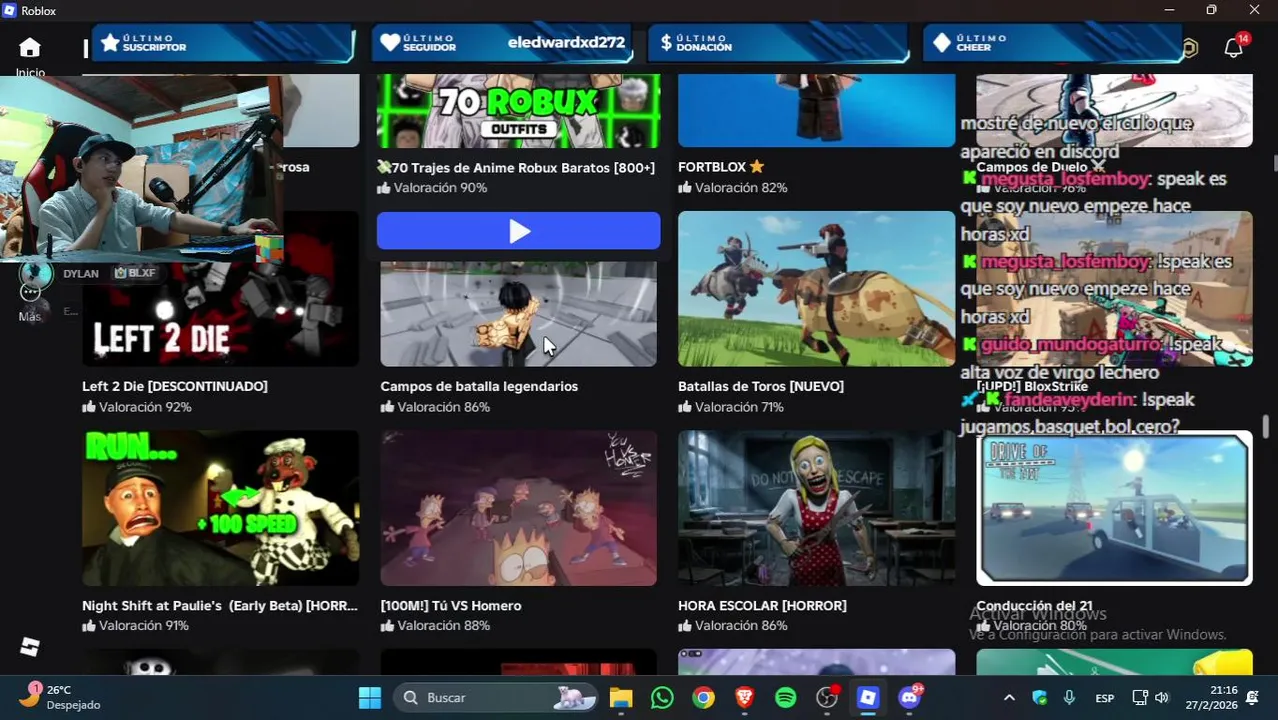Open Windows notification center bell

(x=1253, y=698)
